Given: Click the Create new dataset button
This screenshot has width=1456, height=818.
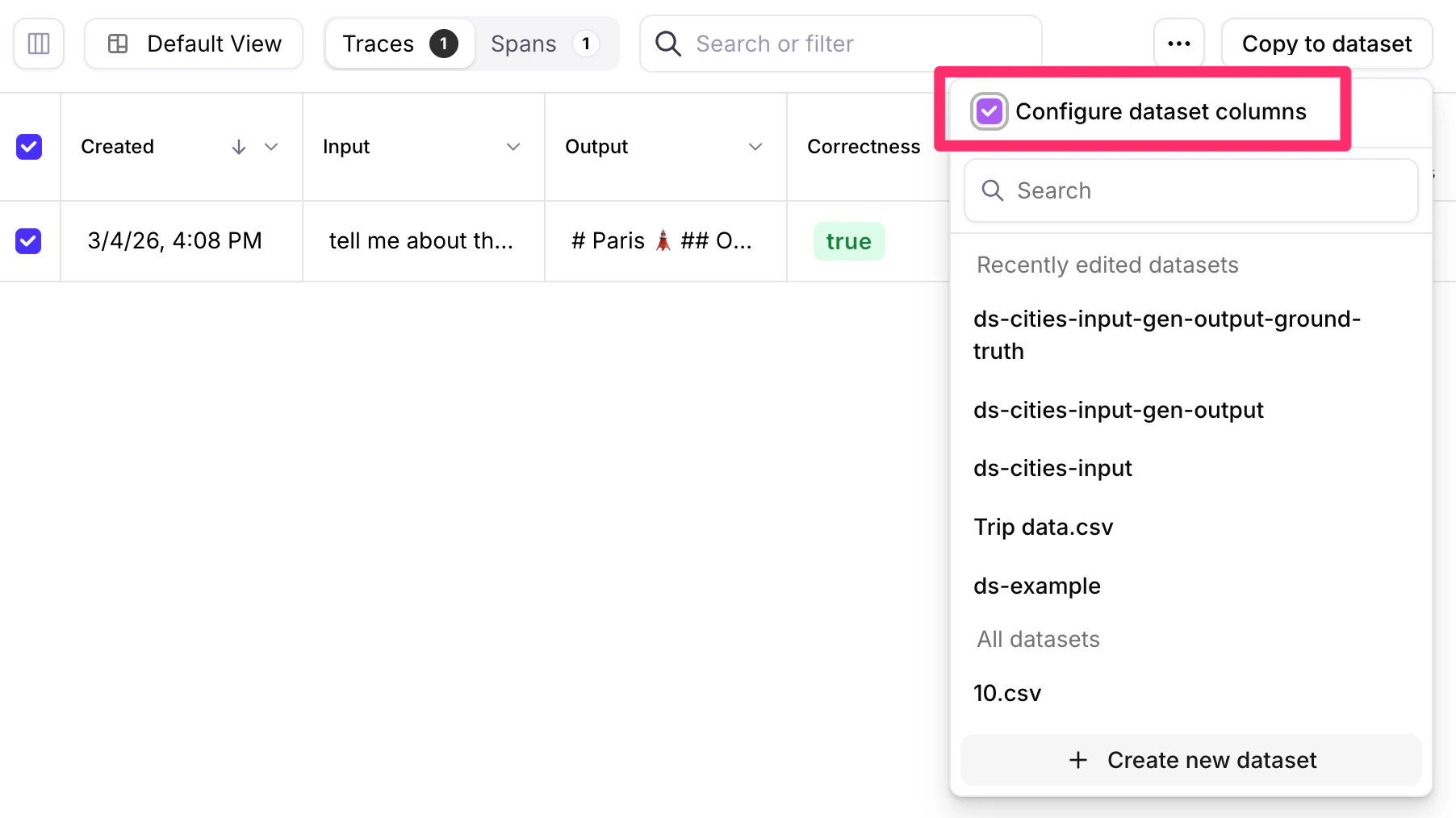Looking at the screenshot, I should point(1191,760).
